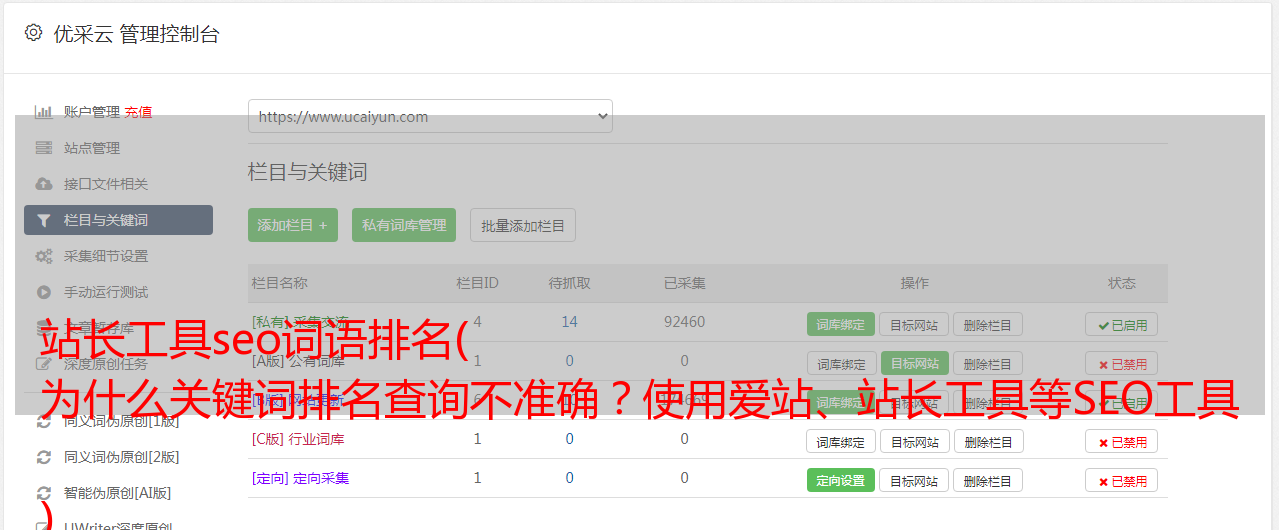
Task: Click 定向设置 for [定向] 定向采集
Action: (x=841, y=480)
